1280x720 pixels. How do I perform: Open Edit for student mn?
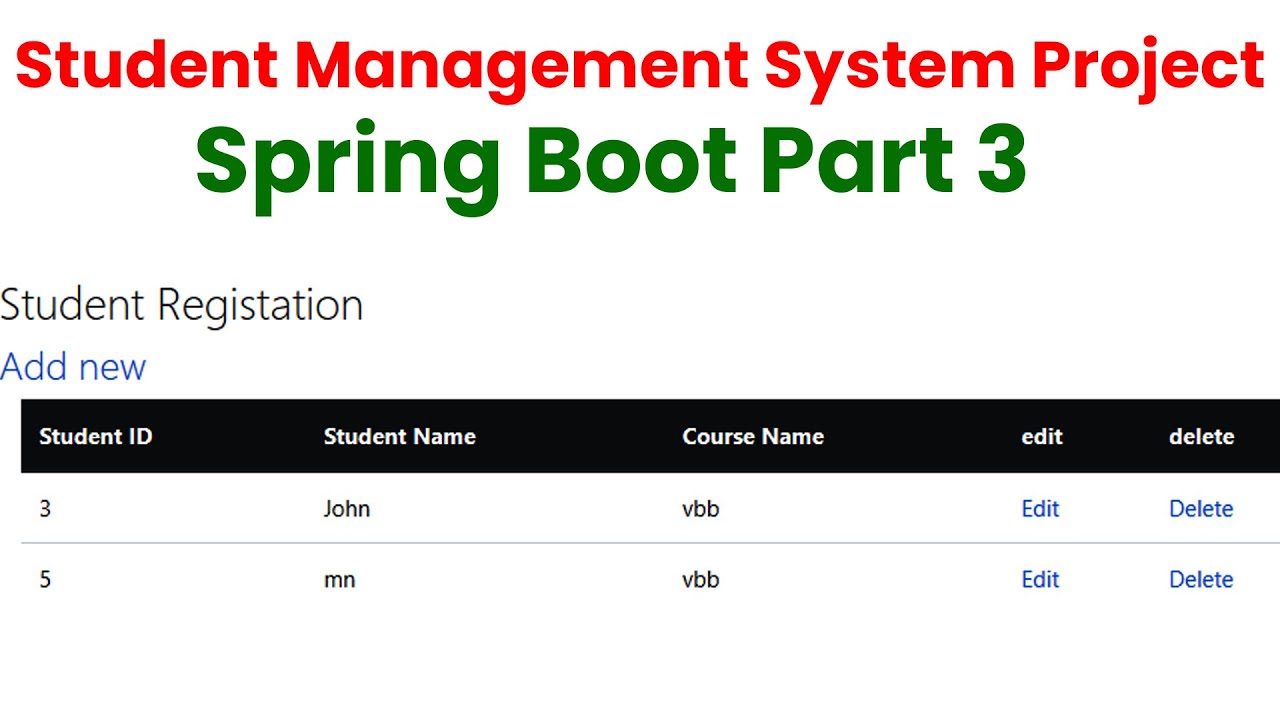1040,580
